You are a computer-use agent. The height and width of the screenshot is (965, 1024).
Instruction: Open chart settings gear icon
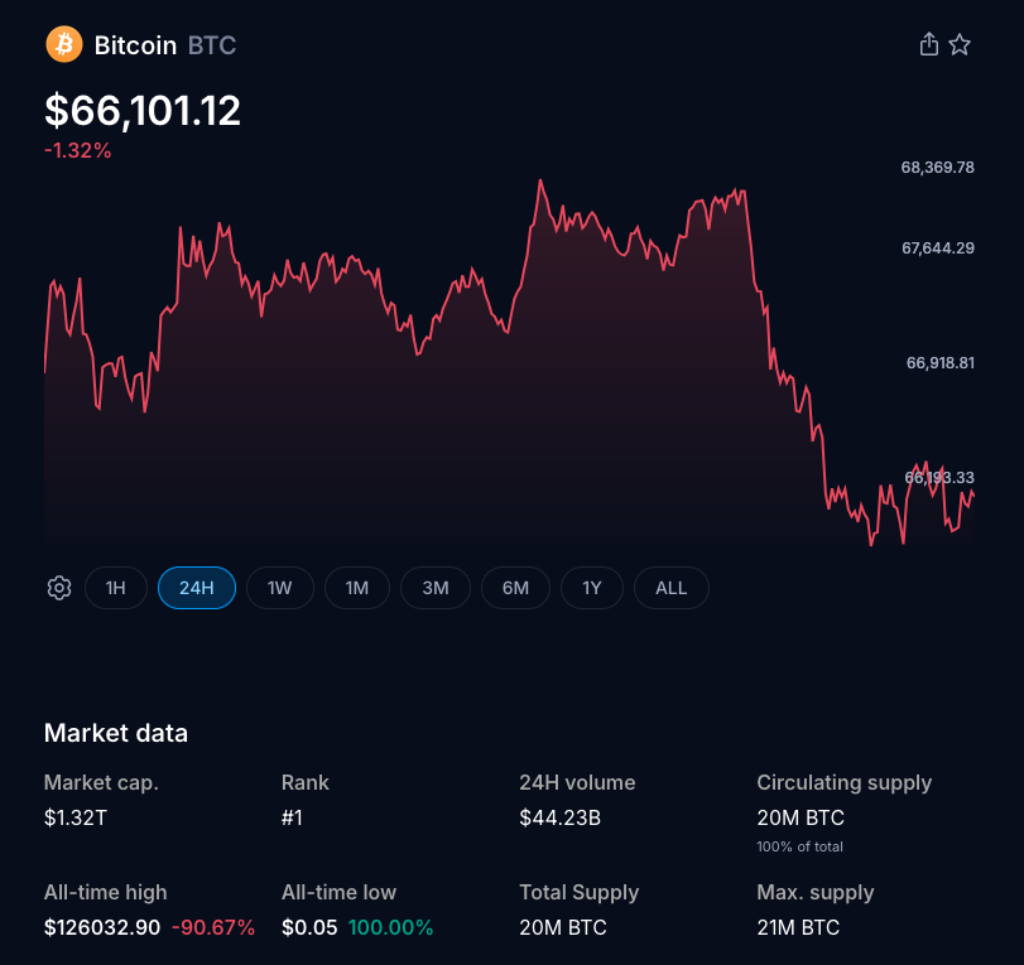[x=59, y=588]
